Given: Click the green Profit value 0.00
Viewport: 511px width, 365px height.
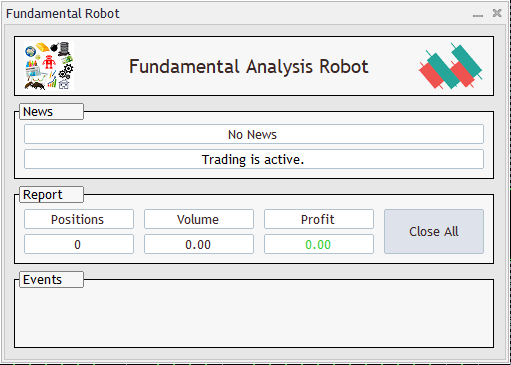Looking at the screenshot, I should point(319,244).
